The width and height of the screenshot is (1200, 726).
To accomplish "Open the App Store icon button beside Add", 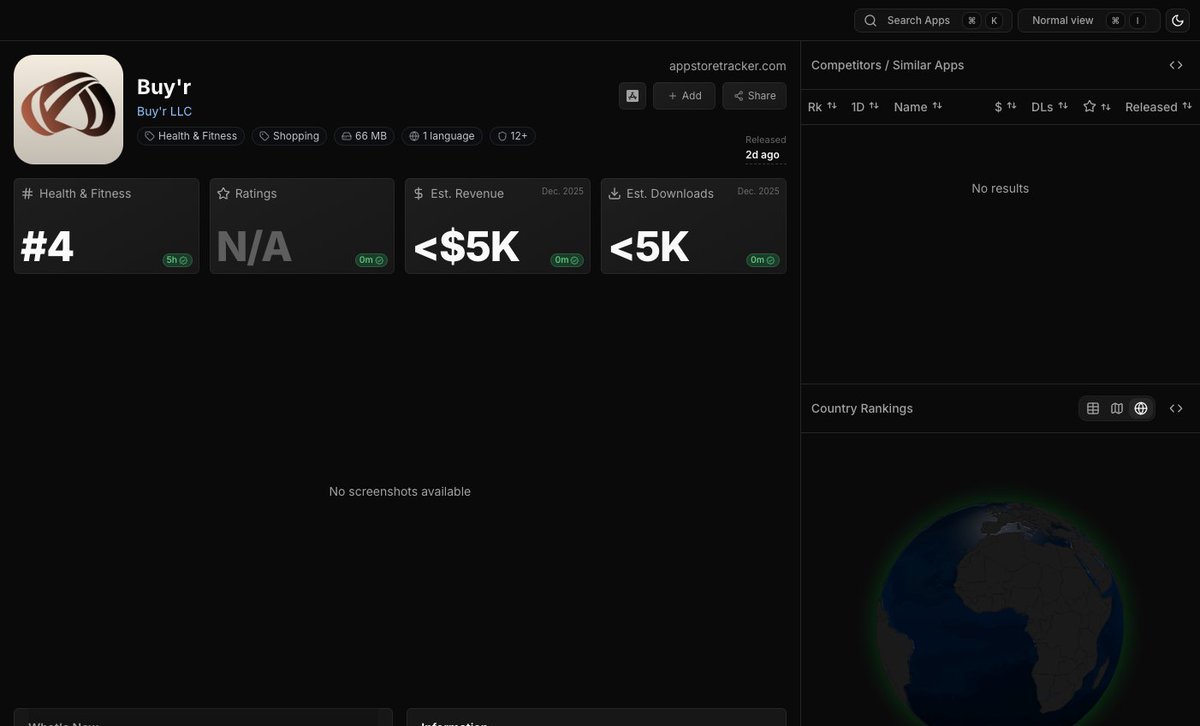I will point(632,96).
